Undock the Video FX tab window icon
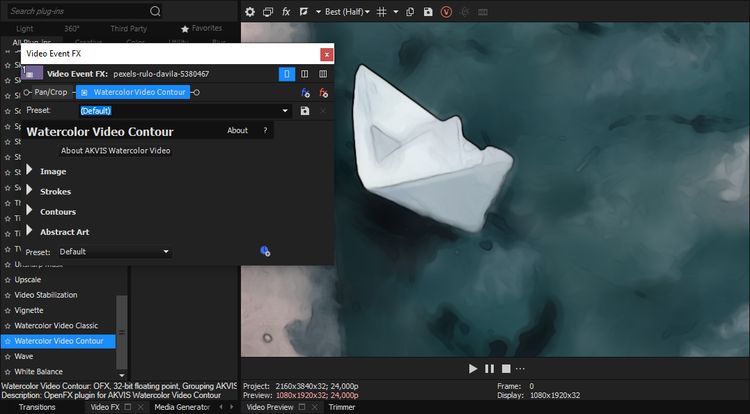 pyautogui.click(x=128, y=407)
